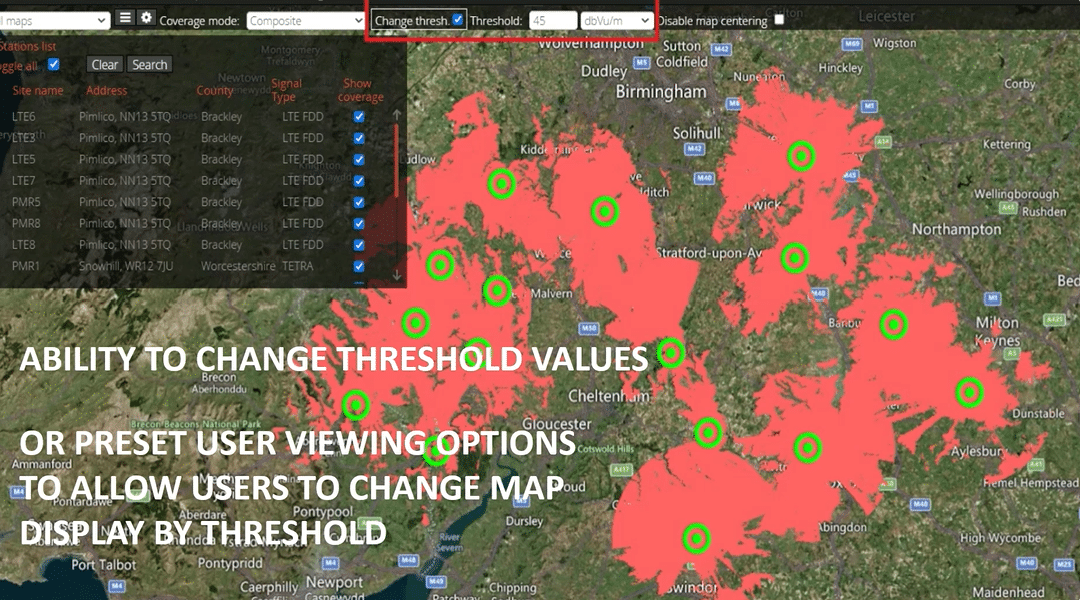The image size is (1080, 600).
Task: Click the site marker under LTE8 row
Action: pyautogui.click(x=440, y=265)
